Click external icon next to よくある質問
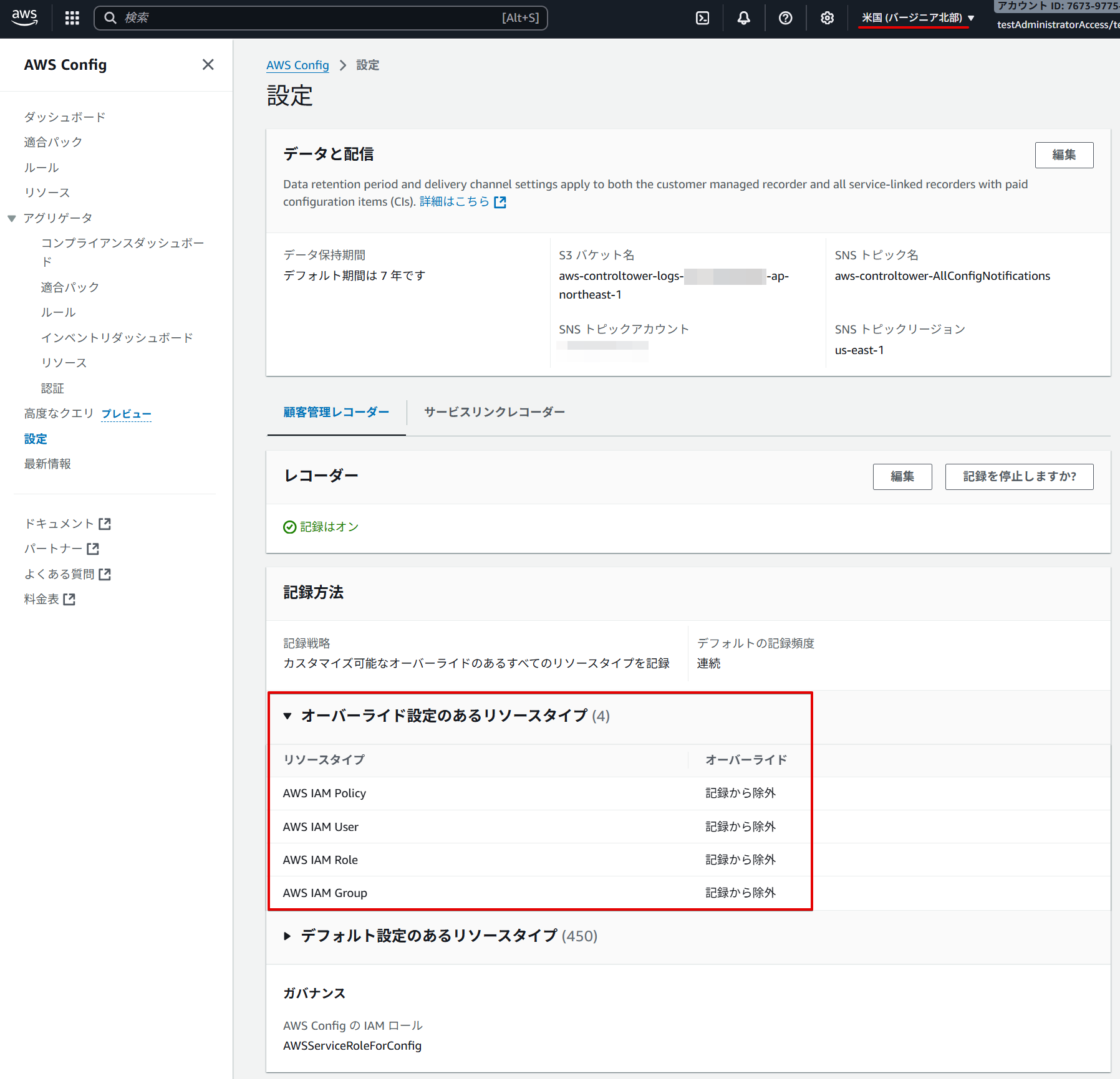 [x=105, y=574]
